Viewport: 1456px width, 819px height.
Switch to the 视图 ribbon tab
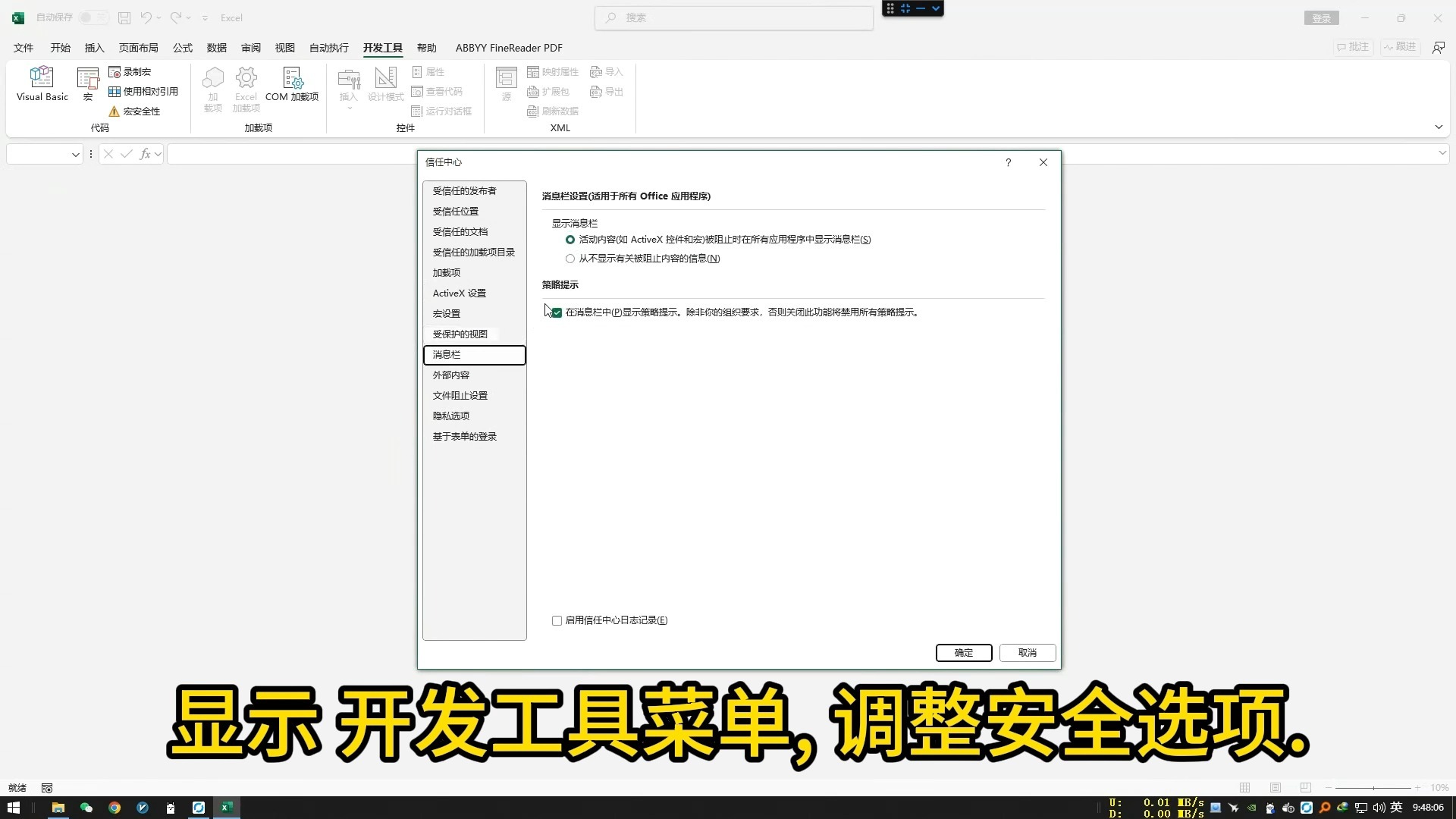click(285, 48)
